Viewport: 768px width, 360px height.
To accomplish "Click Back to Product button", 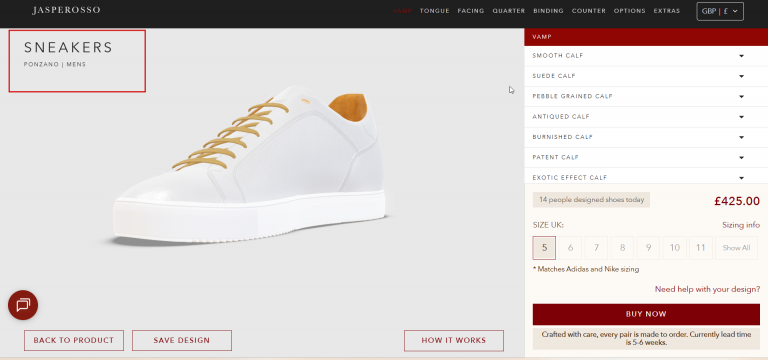I will pos(74,340).
